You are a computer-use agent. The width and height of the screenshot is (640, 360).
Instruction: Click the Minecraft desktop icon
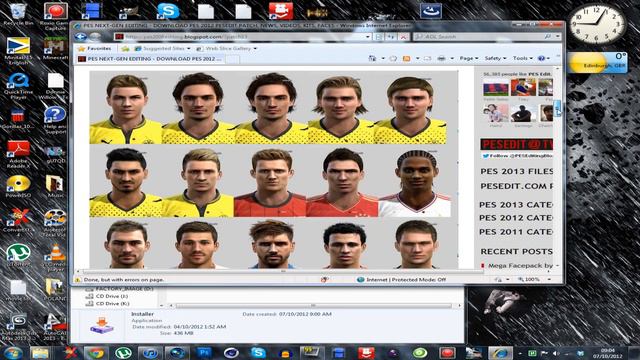pos(56,49)
